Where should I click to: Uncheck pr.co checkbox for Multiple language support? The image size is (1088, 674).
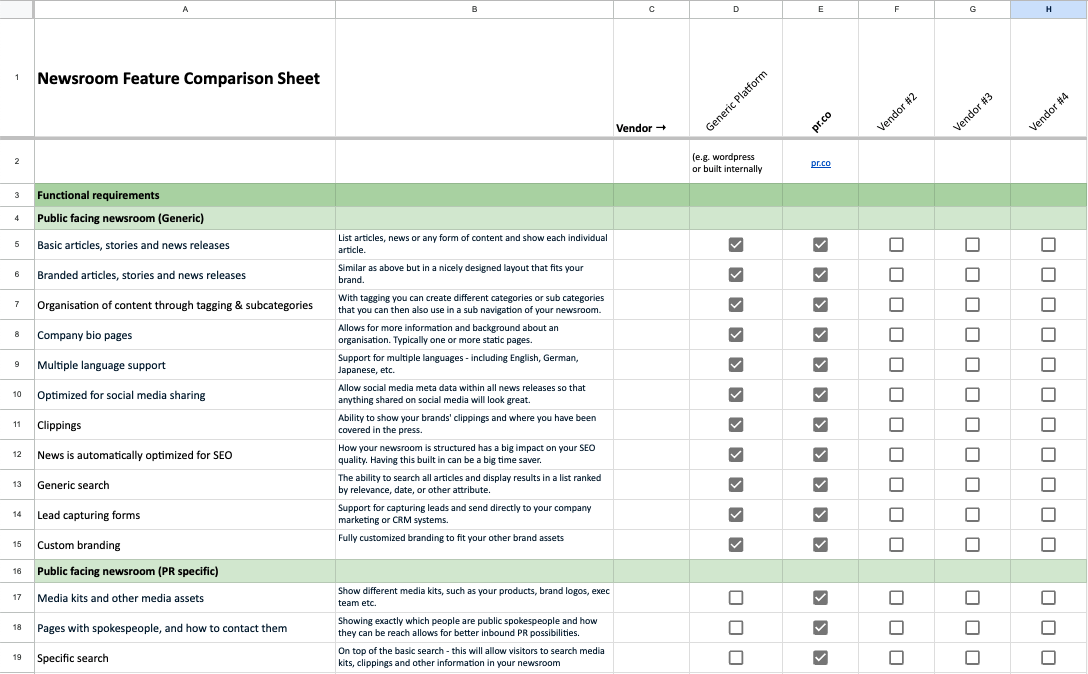pyautogui.click(x=820, y=364)
